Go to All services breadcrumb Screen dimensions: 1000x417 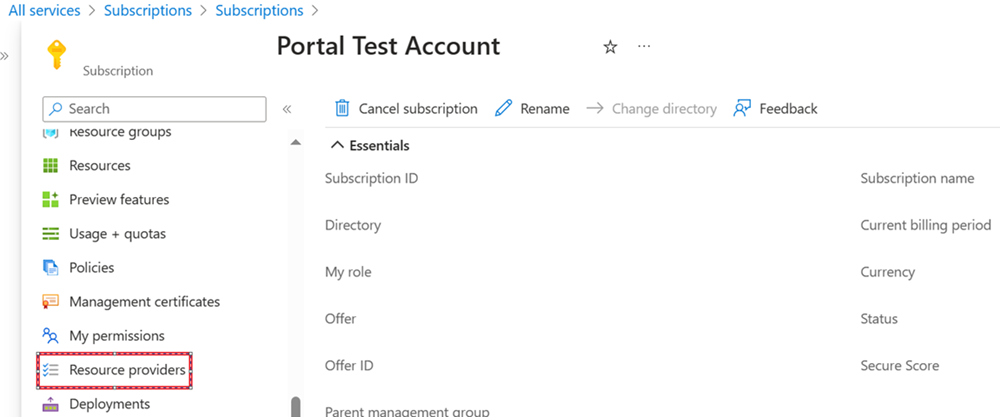click(x=45, y=11)
